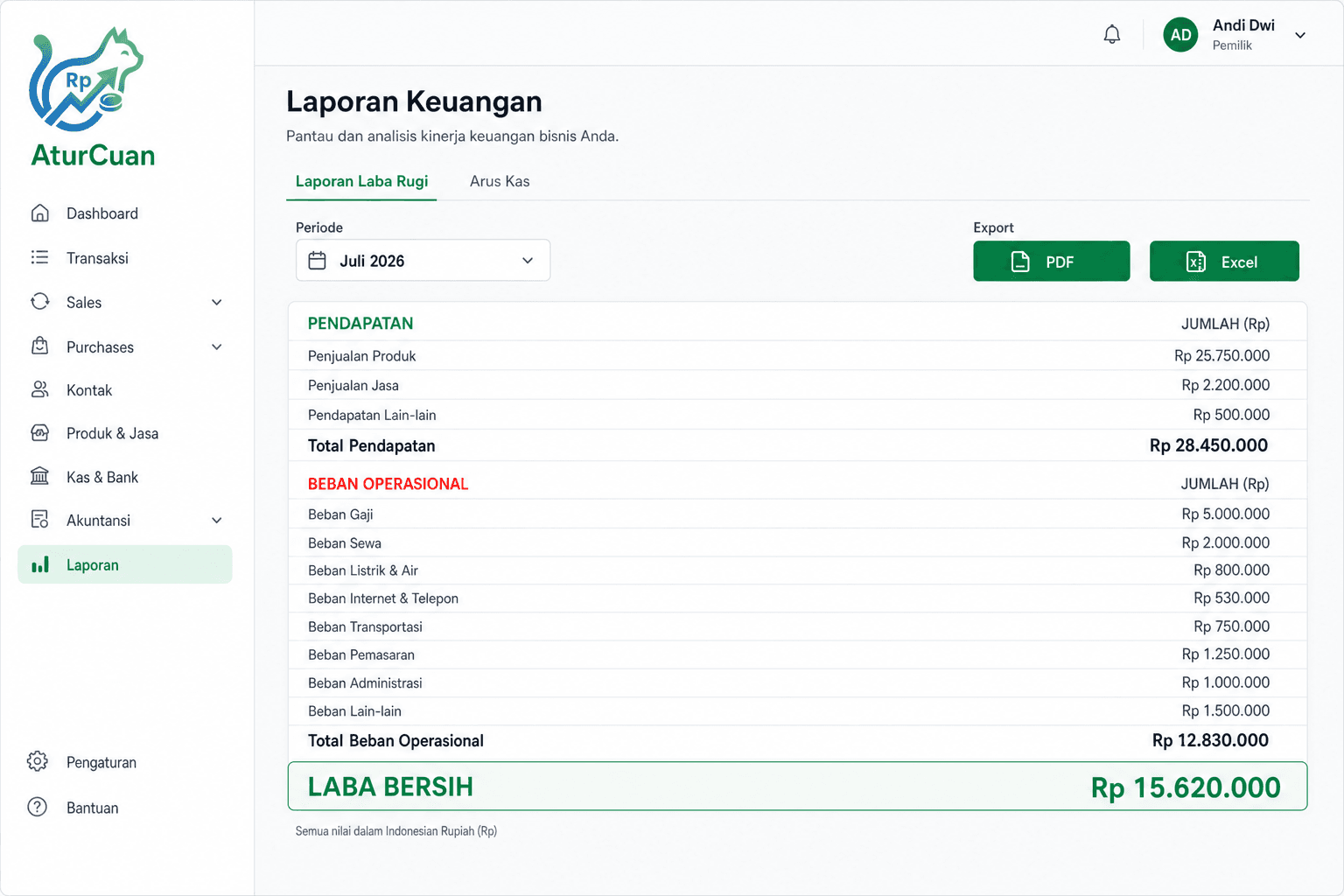Expand the Sales submenu chevron
1344x896 pixels.
click(217, 303)
